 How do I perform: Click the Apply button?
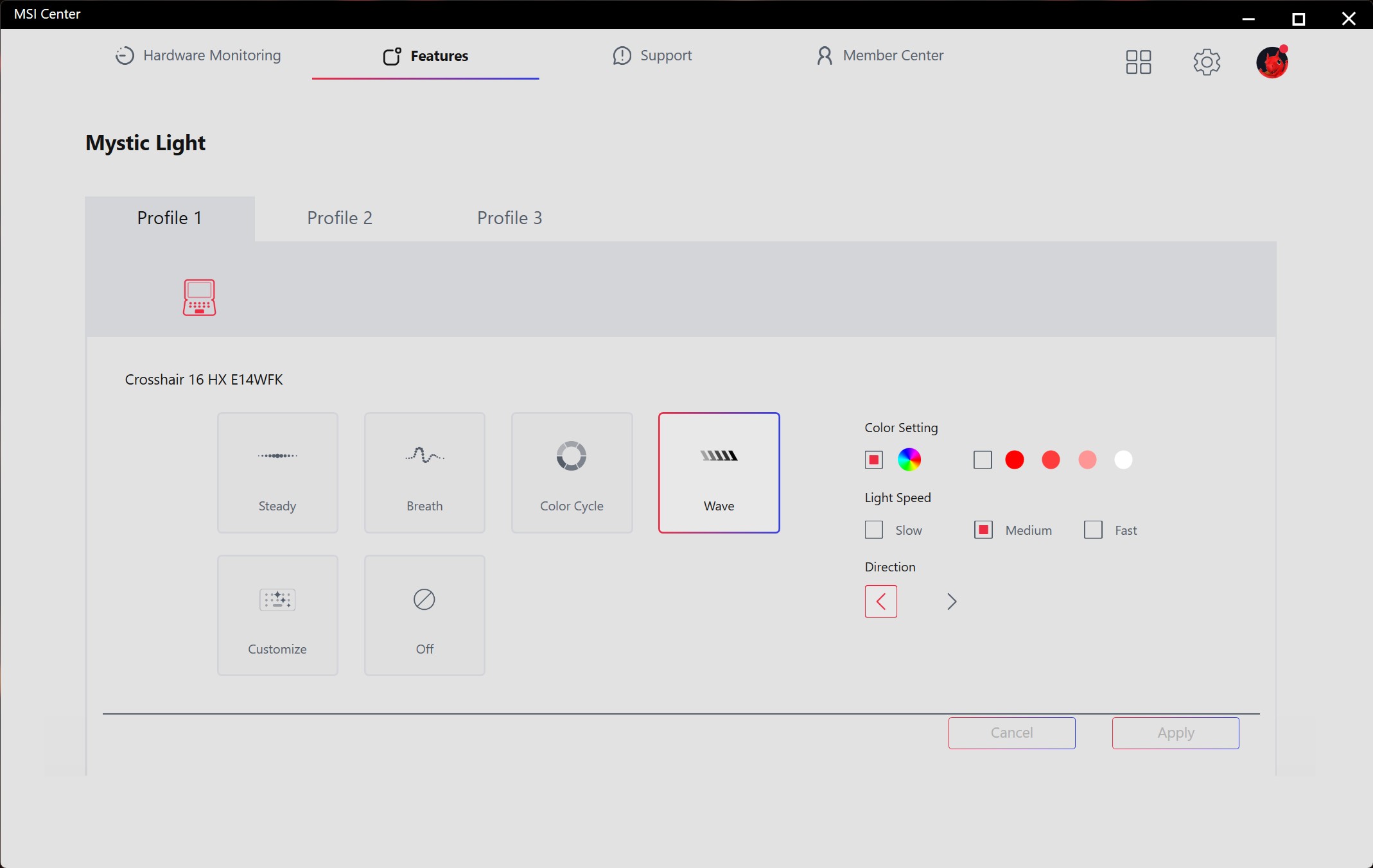point(1175,733)
